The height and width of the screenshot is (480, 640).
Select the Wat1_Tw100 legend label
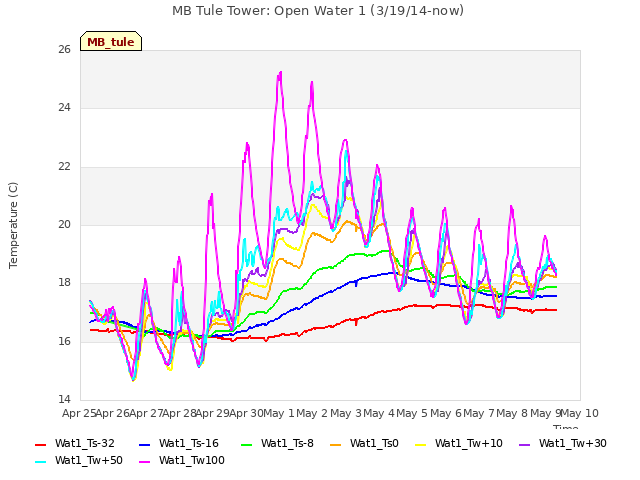tap(191, 460)
